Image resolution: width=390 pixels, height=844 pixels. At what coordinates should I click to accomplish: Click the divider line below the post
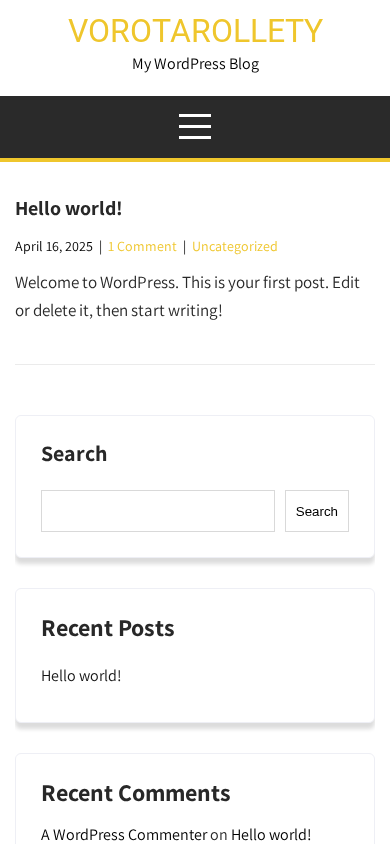coord(195,365)
